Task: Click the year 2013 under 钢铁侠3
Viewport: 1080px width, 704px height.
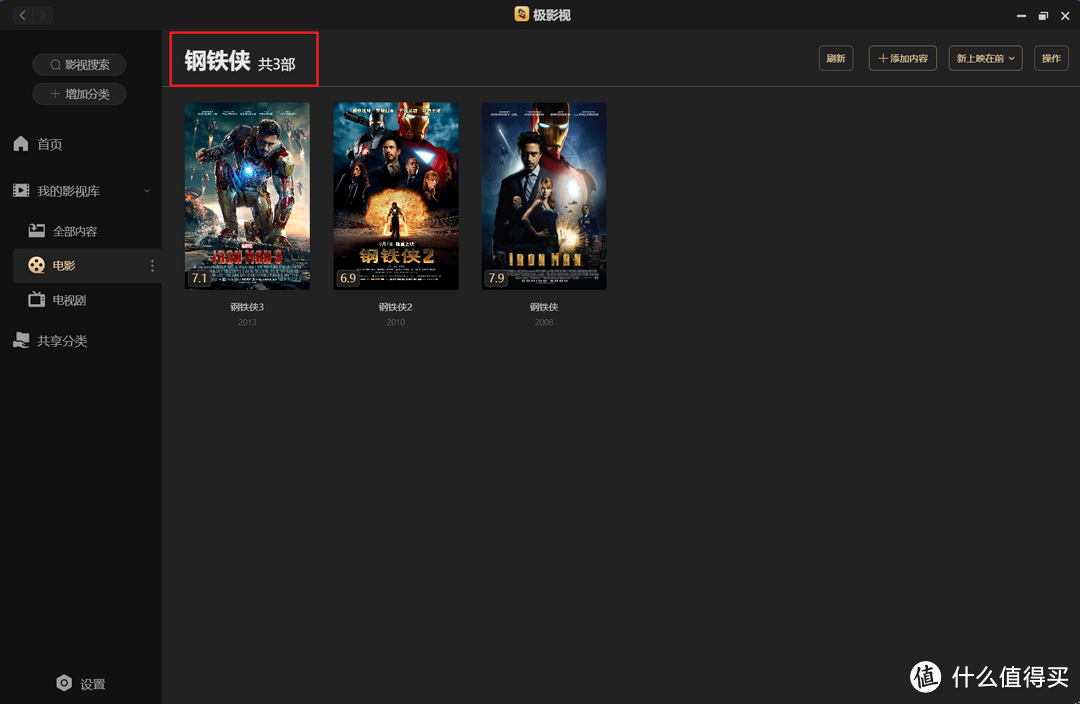Action: pyautogui.click(x=247, y=322)
